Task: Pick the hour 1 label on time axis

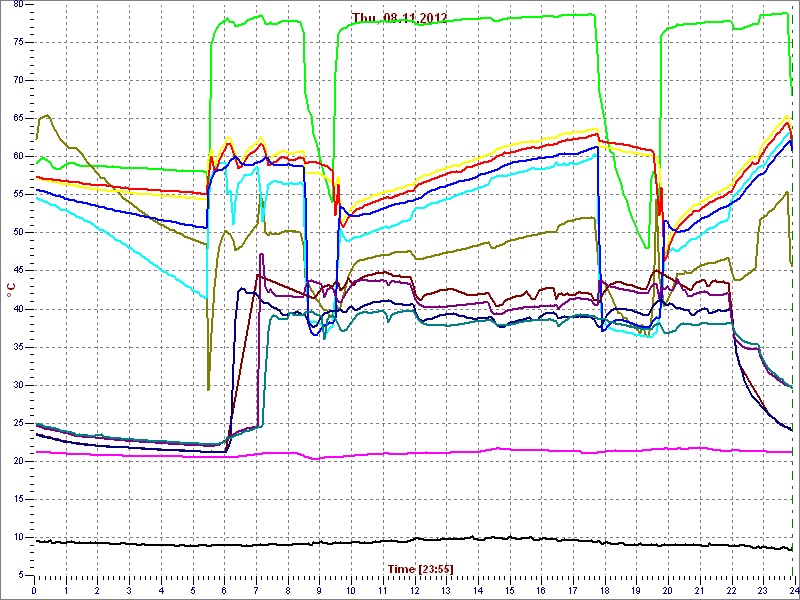Action: (x=66, y=590)
